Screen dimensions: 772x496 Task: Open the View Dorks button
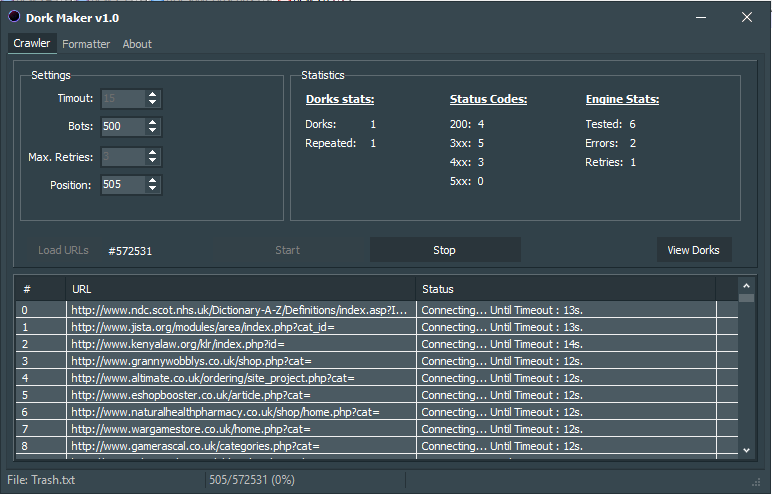click(693, 250)
